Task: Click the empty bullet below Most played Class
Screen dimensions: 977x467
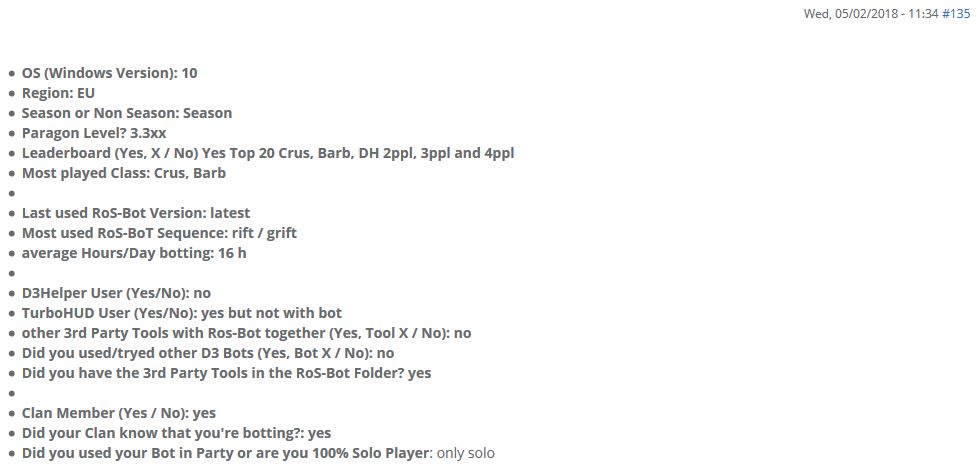Action: [x=12, y=193]
